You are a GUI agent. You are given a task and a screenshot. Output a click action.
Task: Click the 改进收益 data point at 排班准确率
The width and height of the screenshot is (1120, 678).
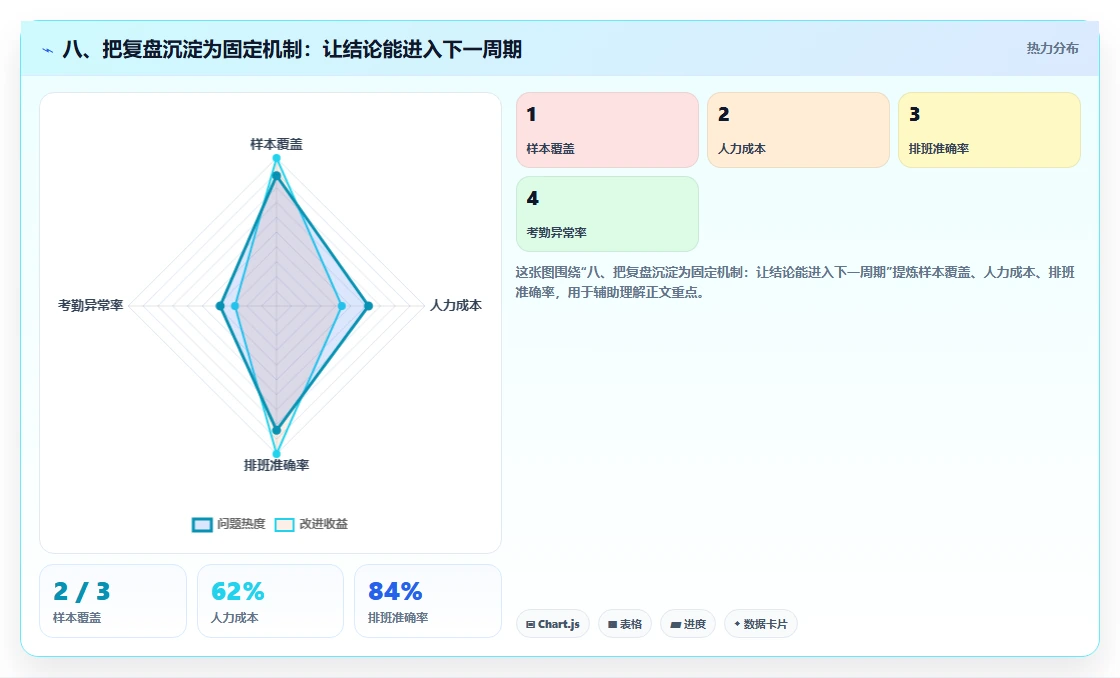click(276, 454)
